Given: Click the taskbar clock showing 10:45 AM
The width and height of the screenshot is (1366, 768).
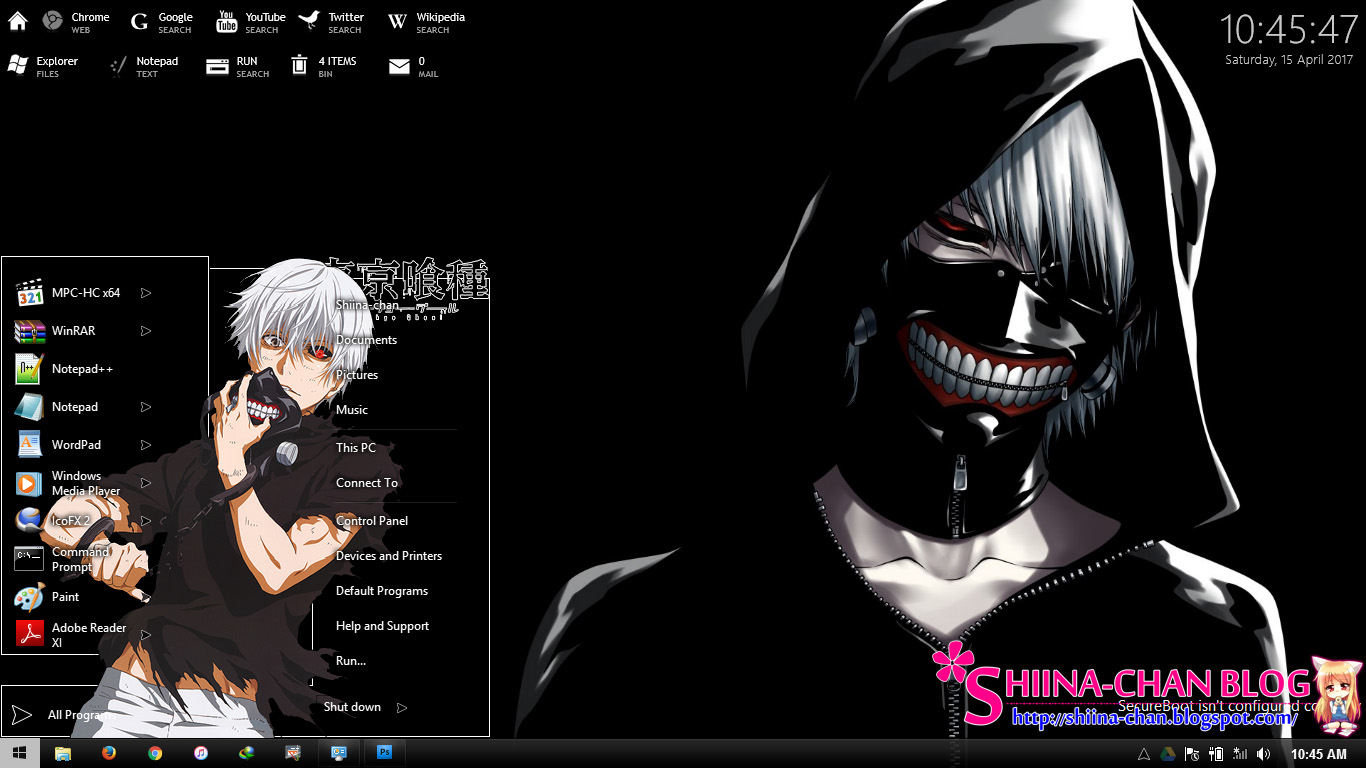Looking at the screenshot, I should click(1318, 754).
